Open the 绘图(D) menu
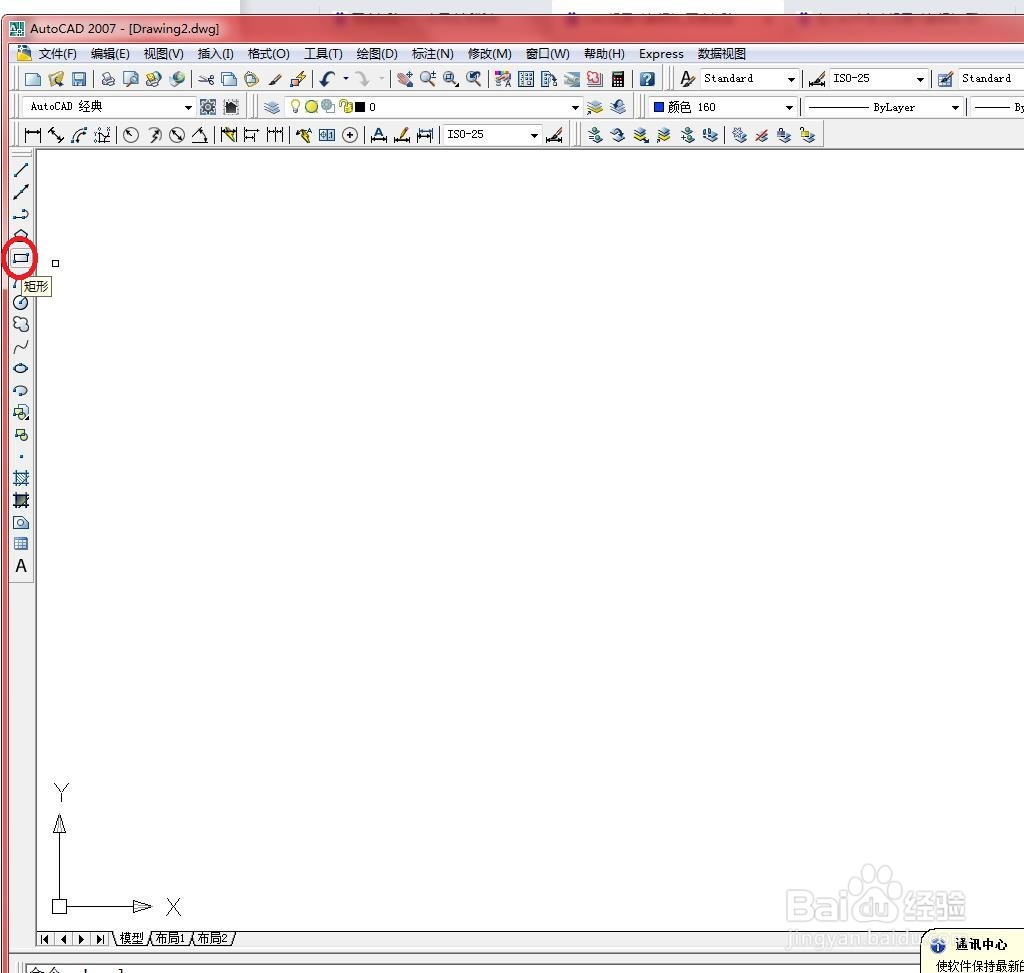This screenshot has height=973, width=1024. click(377, 54)
